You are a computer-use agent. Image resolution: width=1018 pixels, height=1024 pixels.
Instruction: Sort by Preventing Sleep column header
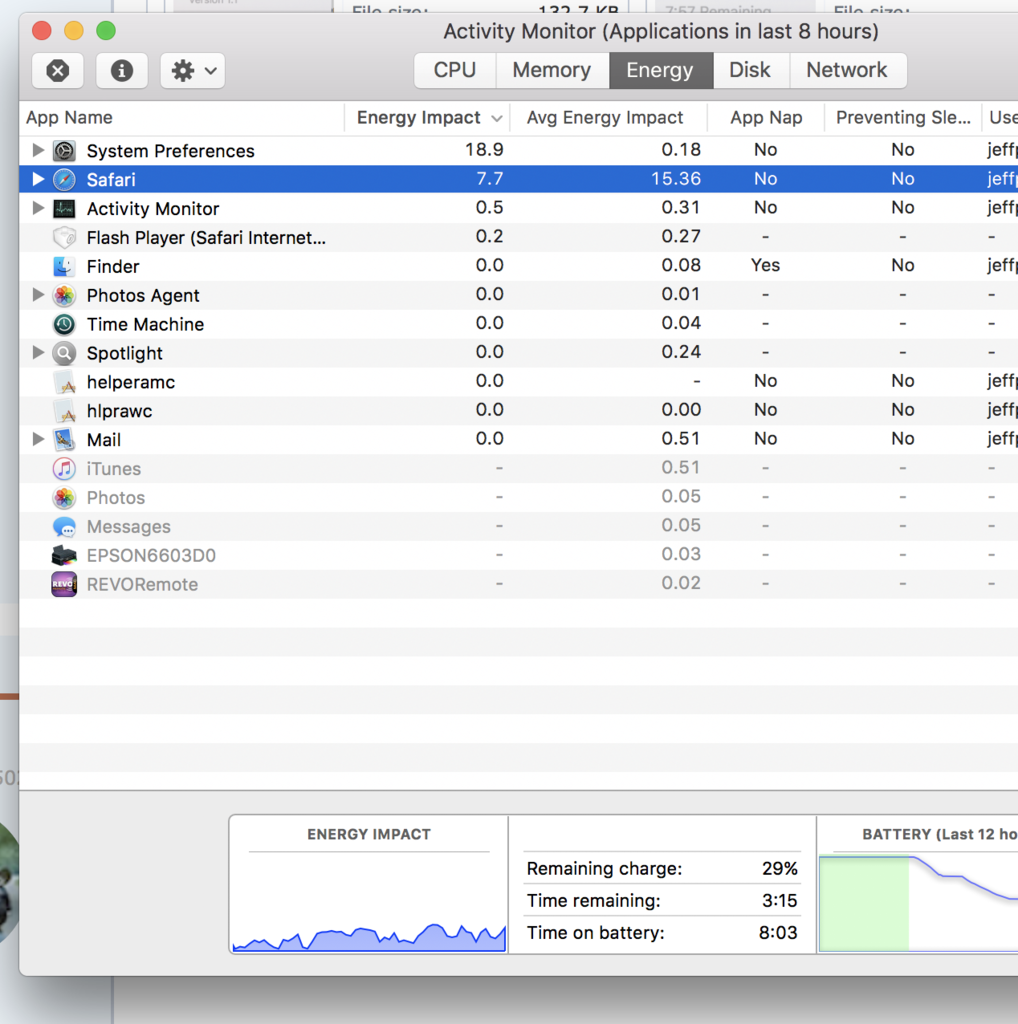click(903, 118)
